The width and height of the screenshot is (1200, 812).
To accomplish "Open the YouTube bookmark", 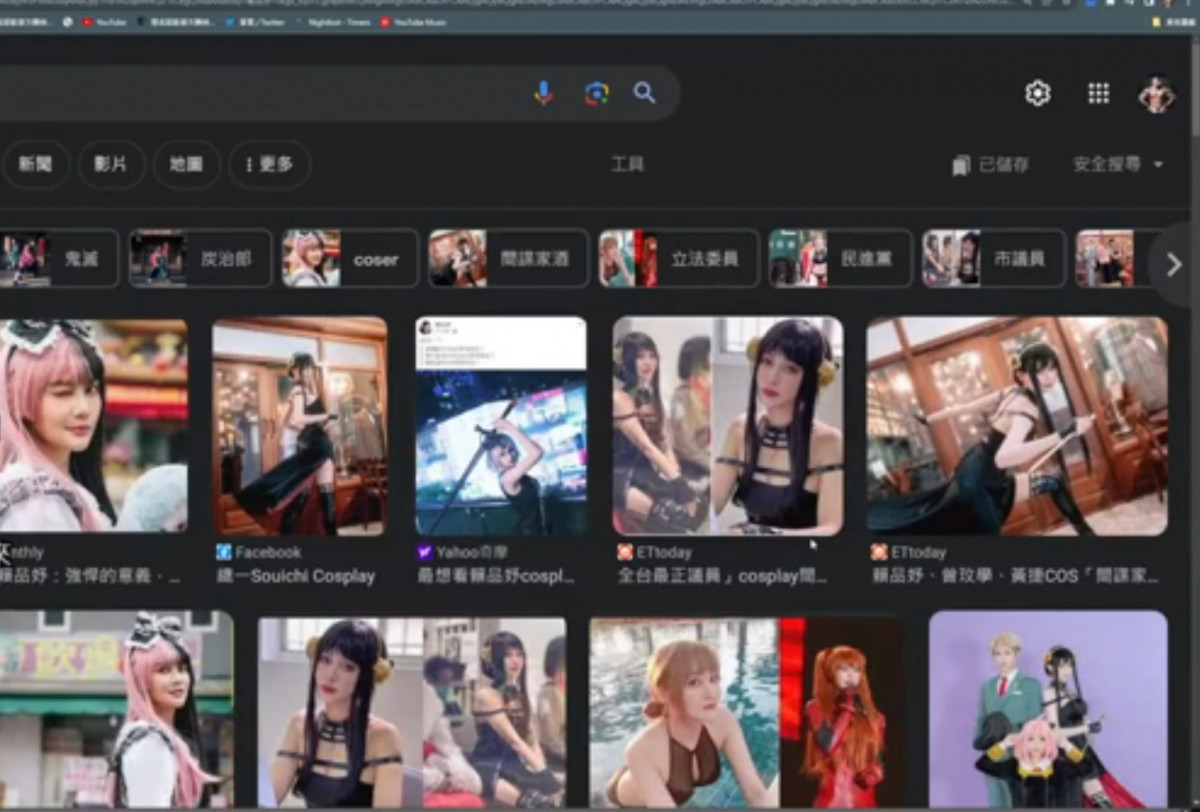I will (x=105, y=21).
